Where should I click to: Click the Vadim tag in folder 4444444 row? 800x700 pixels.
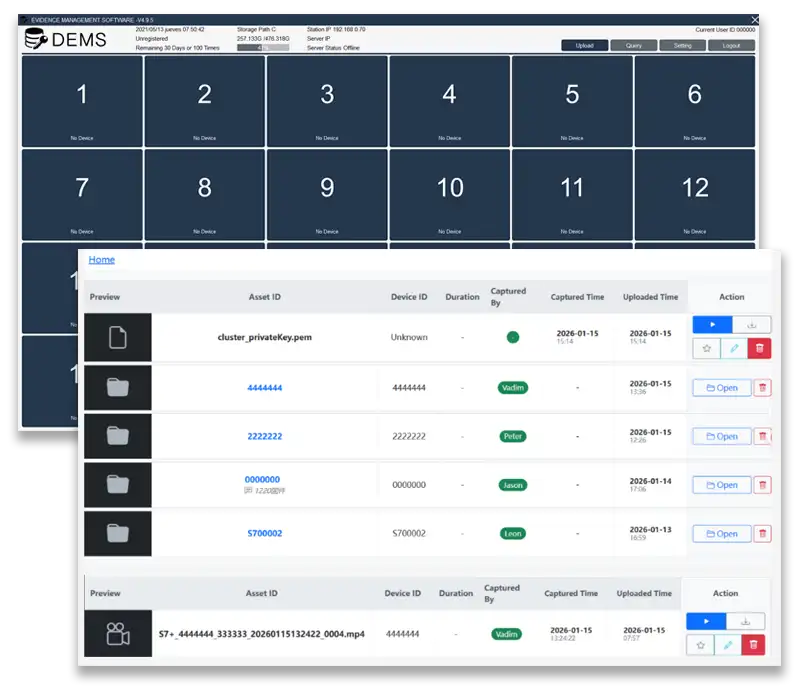513,388
